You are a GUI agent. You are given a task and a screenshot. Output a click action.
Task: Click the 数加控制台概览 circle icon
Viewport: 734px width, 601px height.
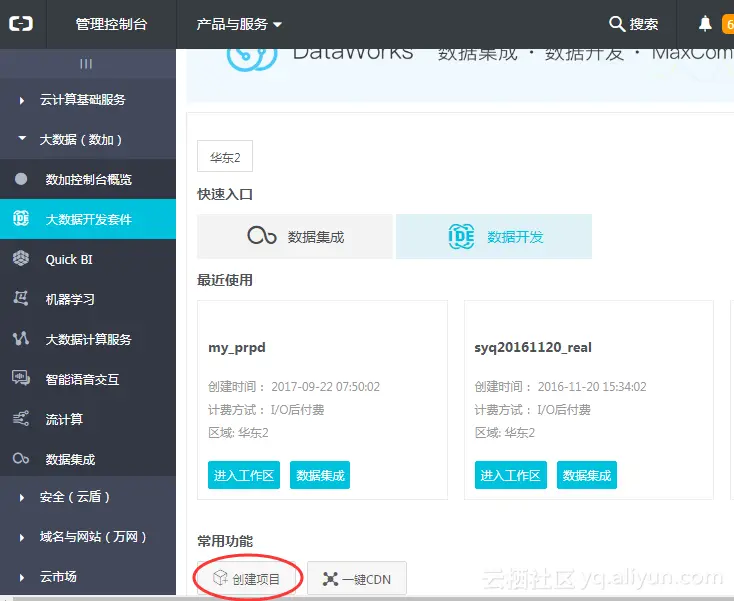pos(21,179)
